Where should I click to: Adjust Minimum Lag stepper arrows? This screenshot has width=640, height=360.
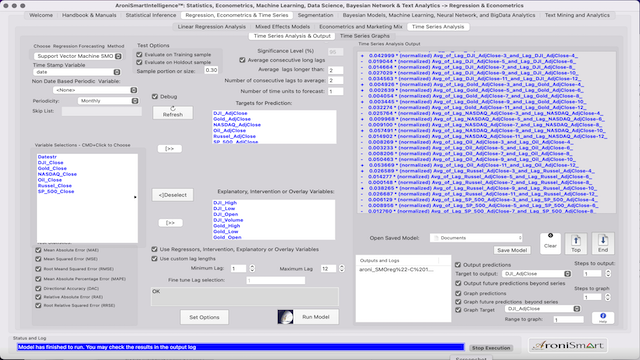pos(252,268)
